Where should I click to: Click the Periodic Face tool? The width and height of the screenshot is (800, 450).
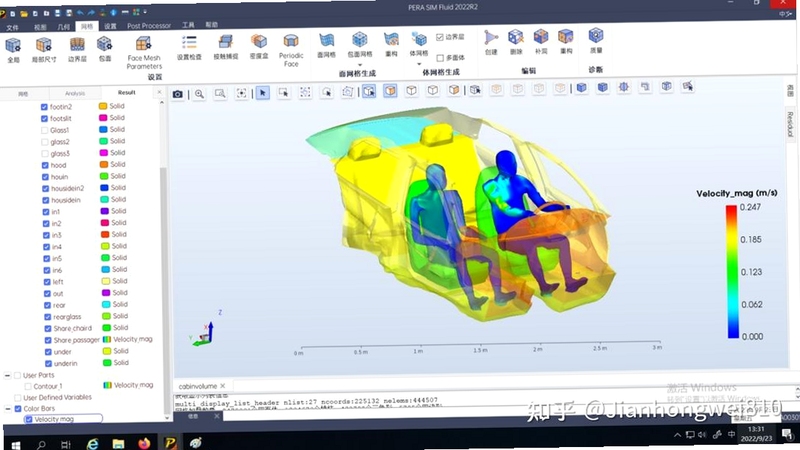(291, 51)
